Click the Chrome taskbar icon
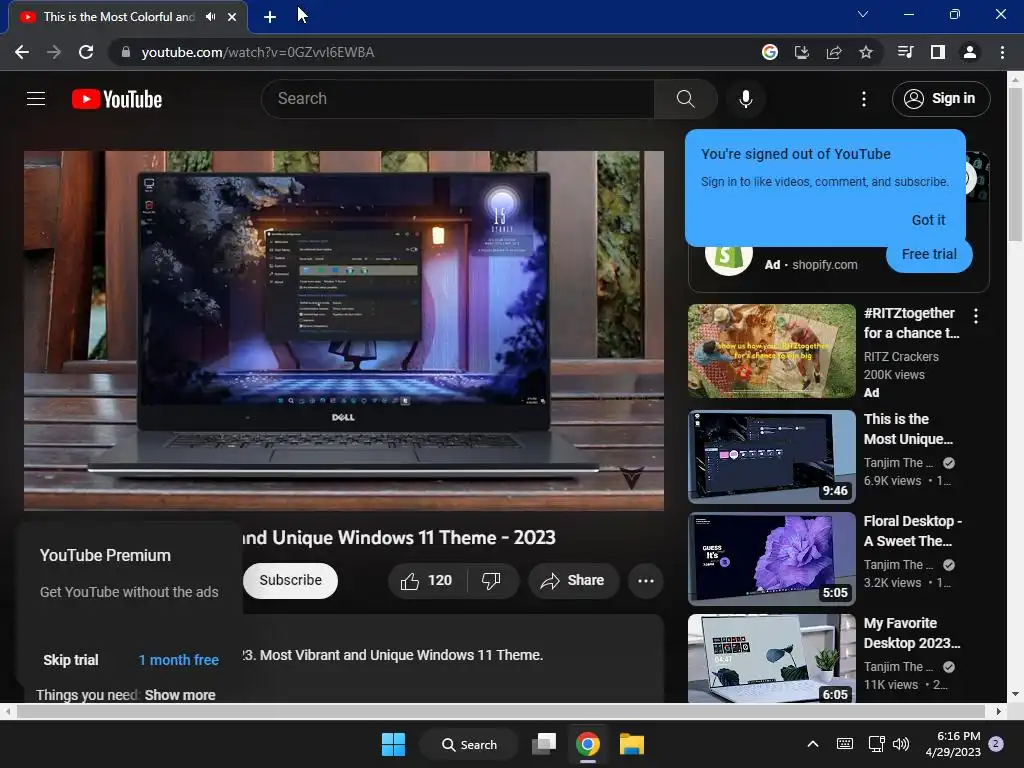Screen dimensions: 1024x768 [x=588, y=744]
